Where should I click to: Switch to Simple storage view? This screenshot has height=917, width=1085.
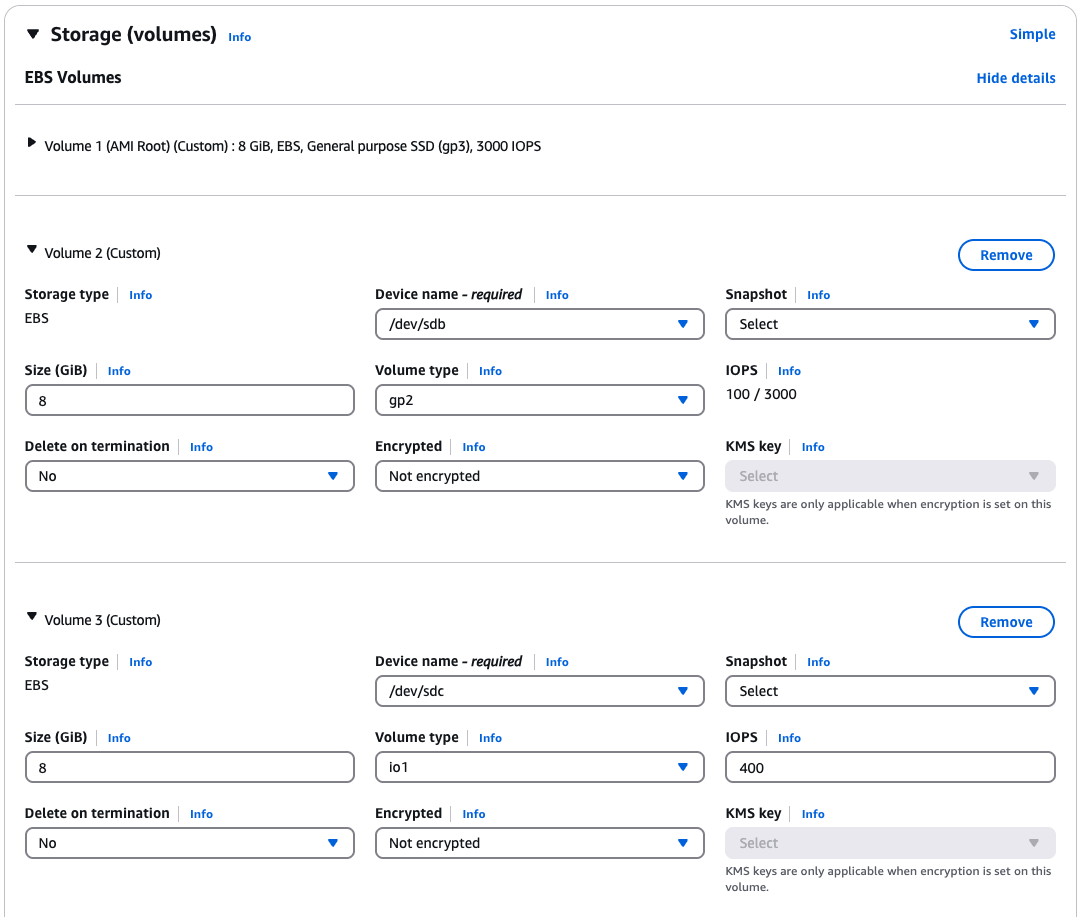[1032, 34]
